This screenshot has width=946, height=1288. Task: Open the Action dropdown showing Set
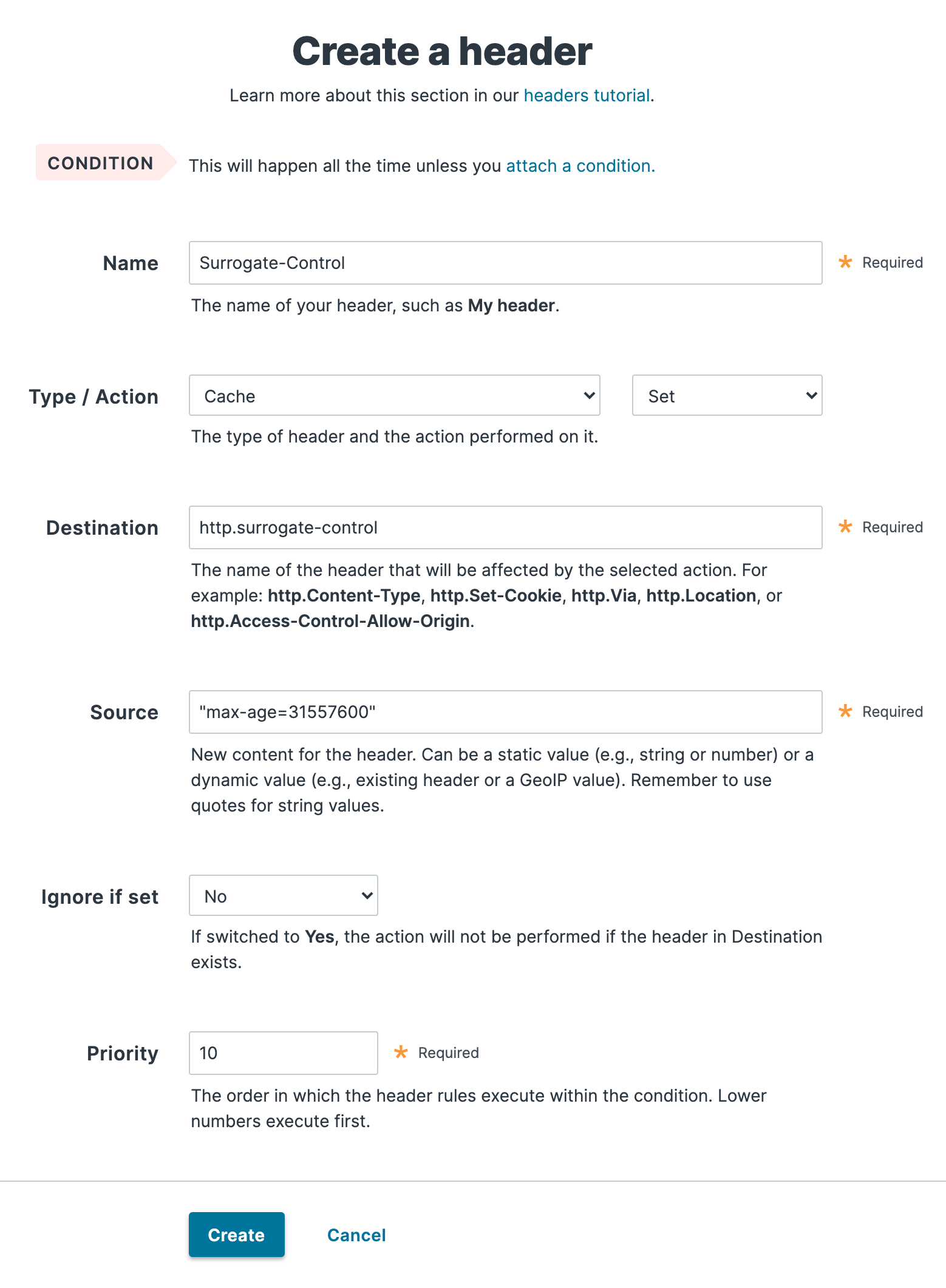726,395
